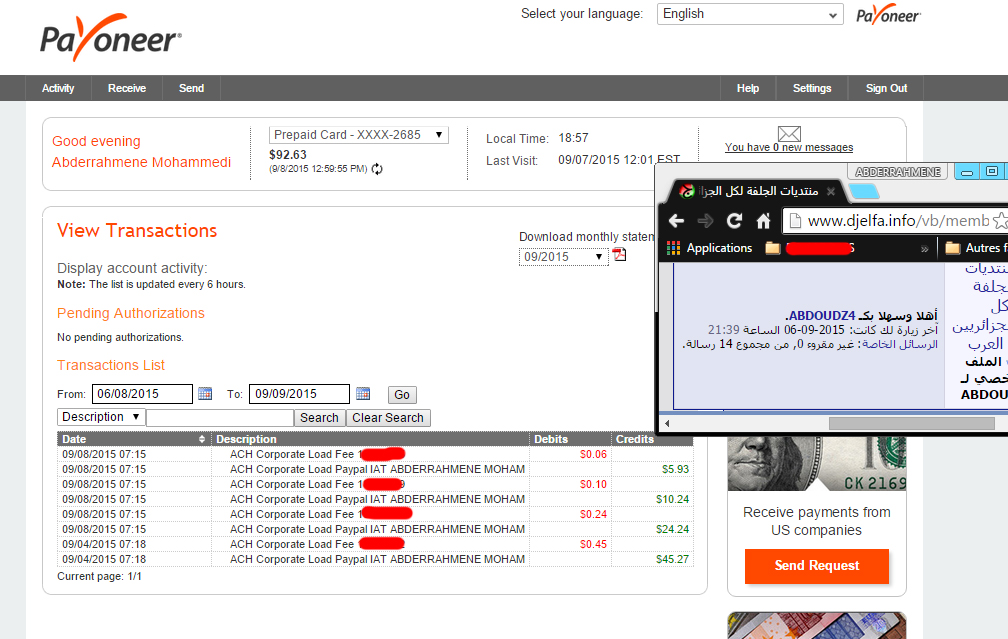Click the horizontal scrollbar of the browser window
This screenshot has height=639, width=1008.
click(x=912, y=423)
